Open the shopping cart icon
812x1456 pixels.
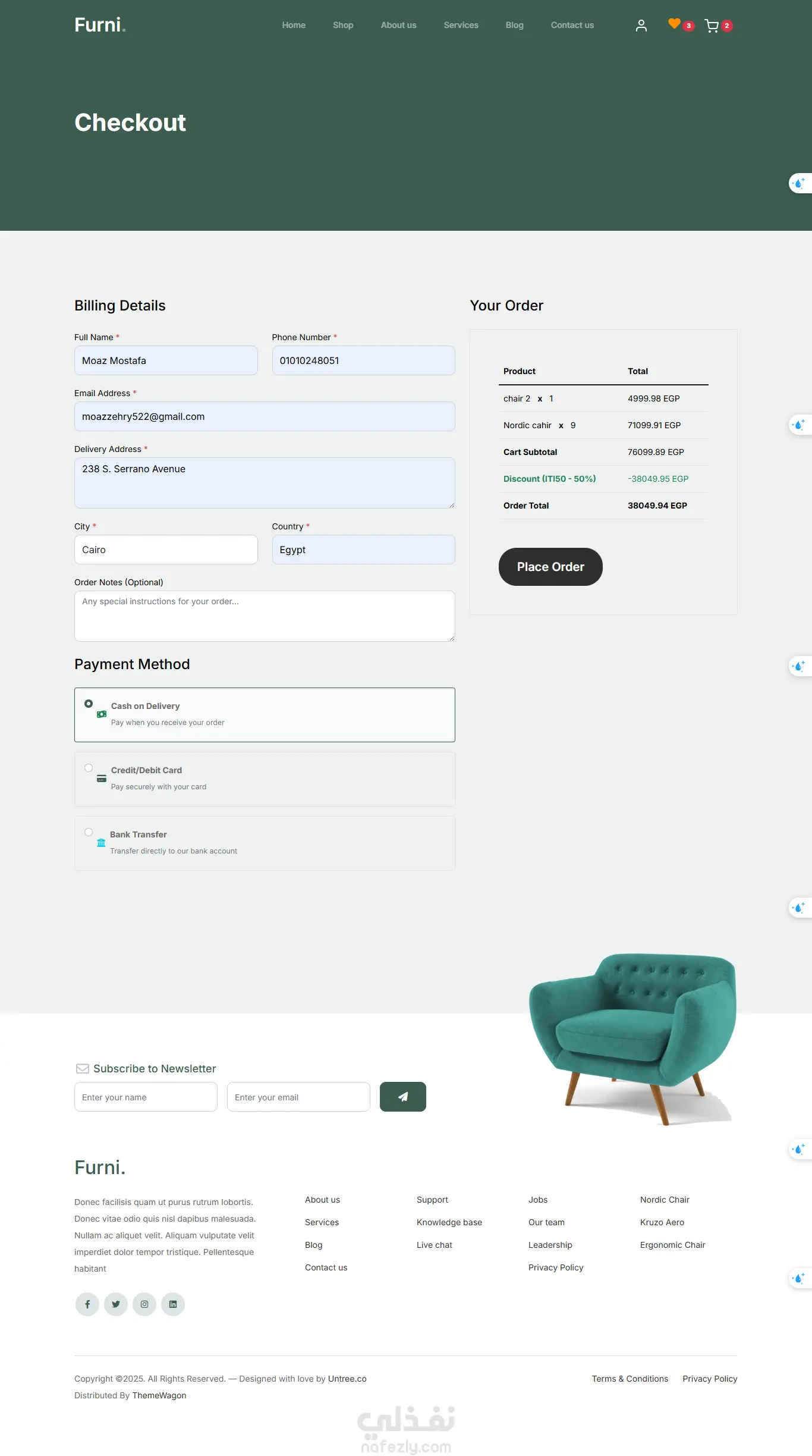pyautogui.click(x=711, y=26)
